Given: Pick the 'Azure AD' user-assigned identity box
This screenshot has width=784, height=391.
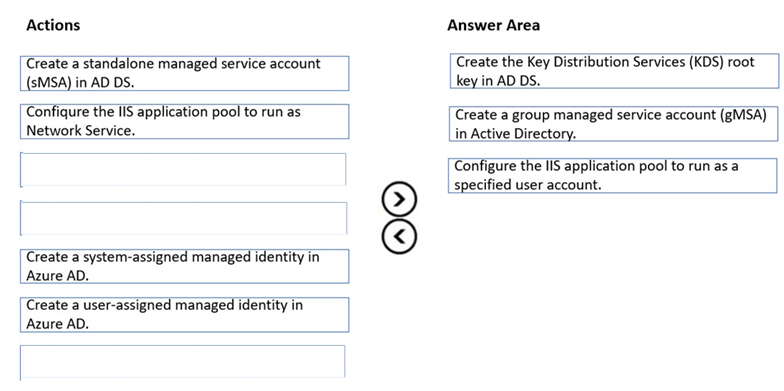Looking at the screenshot, I should [184, 314].
